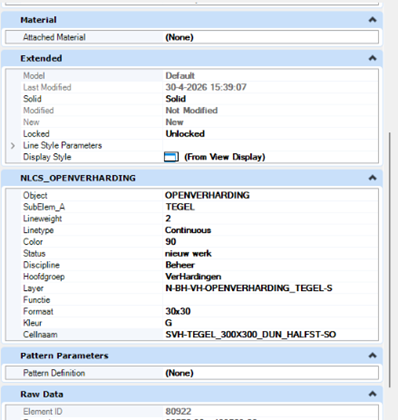This screenshot has width=398, height=420.
Task: Select the Last Modified date value
Action: [x=206, y=87]
